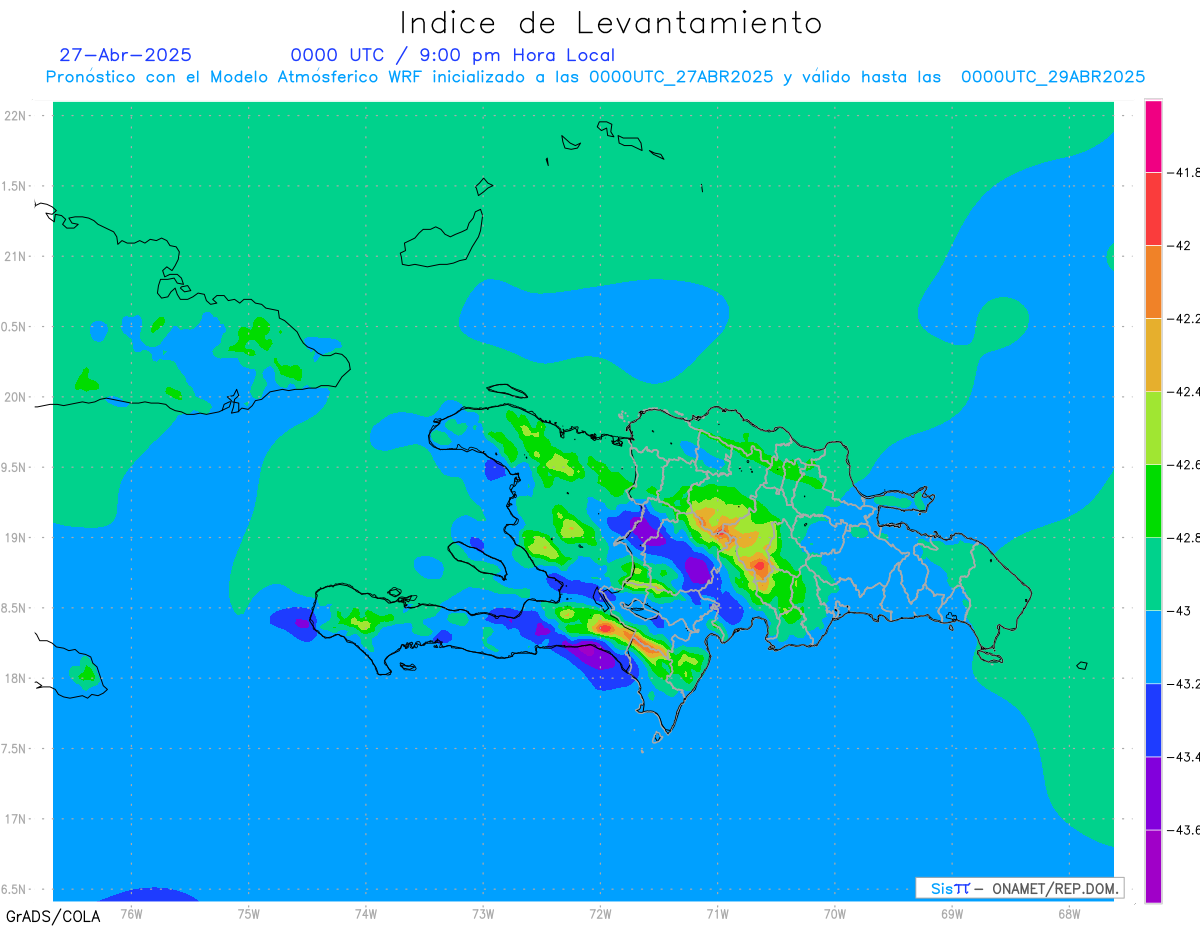This screenshot has width=1200, height=927.
Task: Click the legend value "-42.2"
Action: [1186, 318]
